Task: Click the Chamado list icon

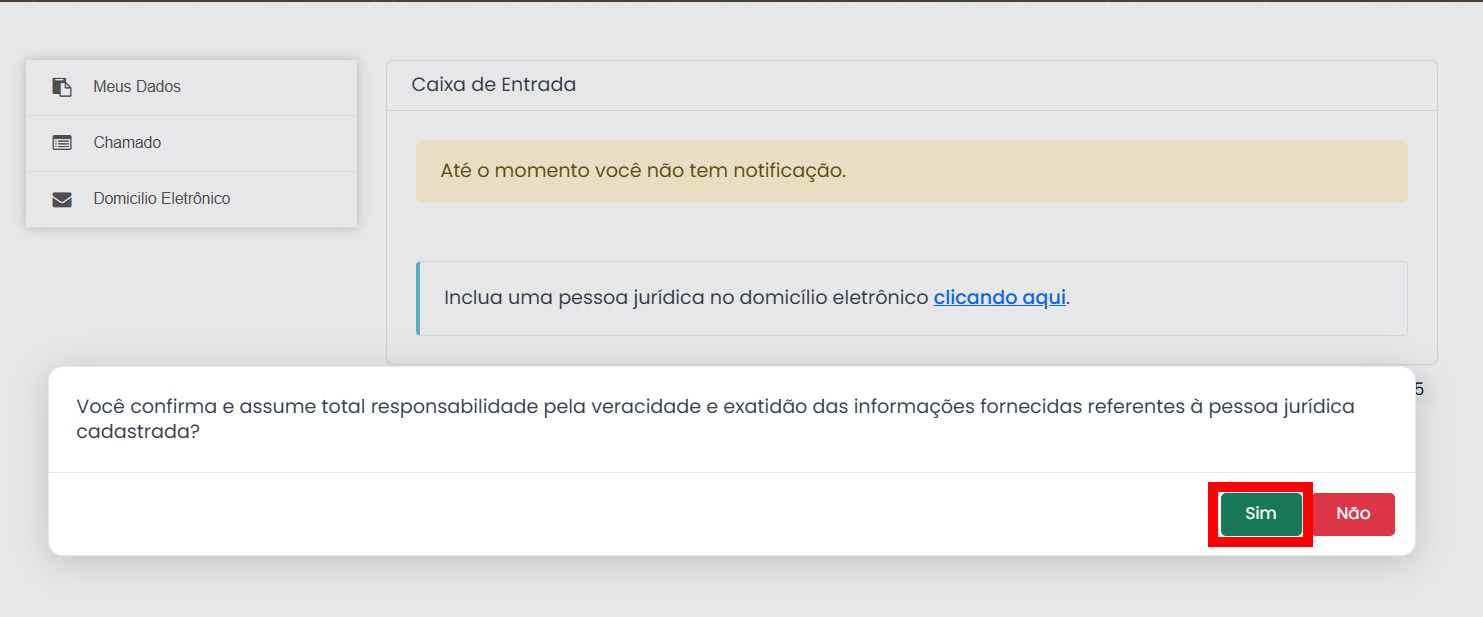Action: click(x=62, y=143)
